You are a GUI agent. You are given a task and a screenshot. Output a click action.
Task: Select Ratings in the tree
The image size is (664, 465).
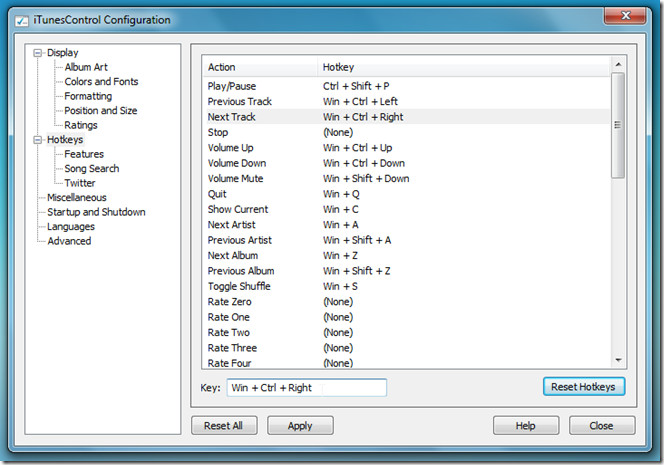click(81, 125)
